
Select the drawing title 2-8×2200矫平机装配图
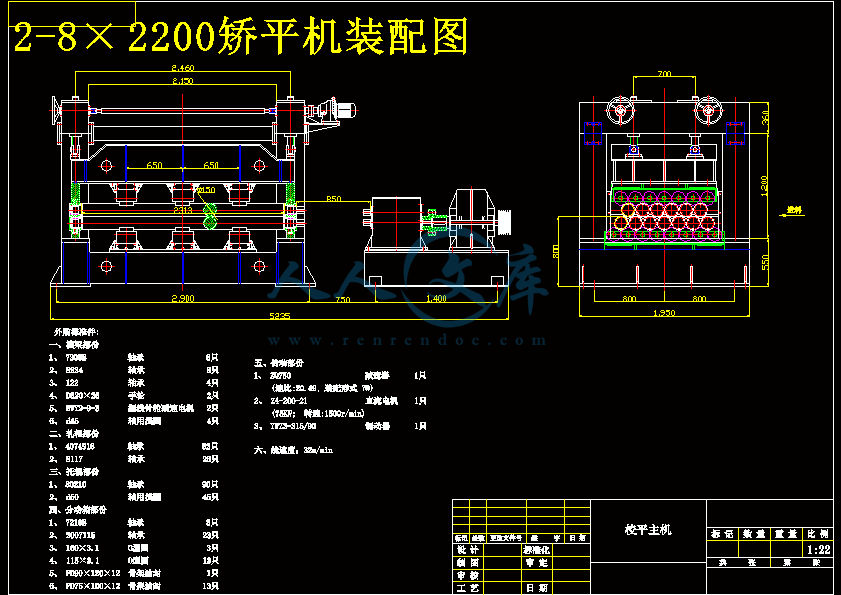pyautogui.click(x=239, y=37)
